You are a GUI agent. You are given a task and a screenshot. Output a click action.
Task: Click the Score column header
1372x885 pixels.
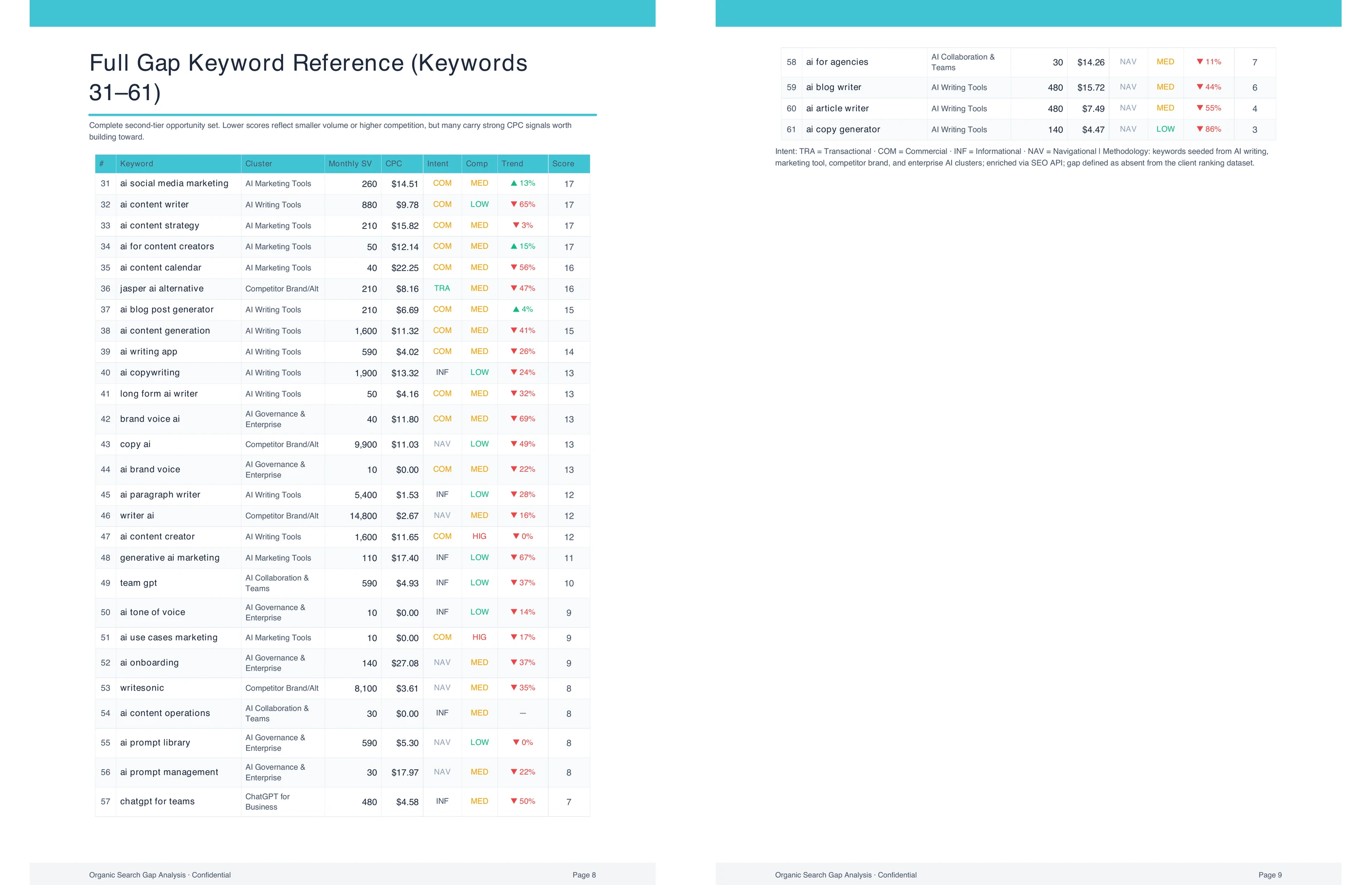[x=563, y=164]
